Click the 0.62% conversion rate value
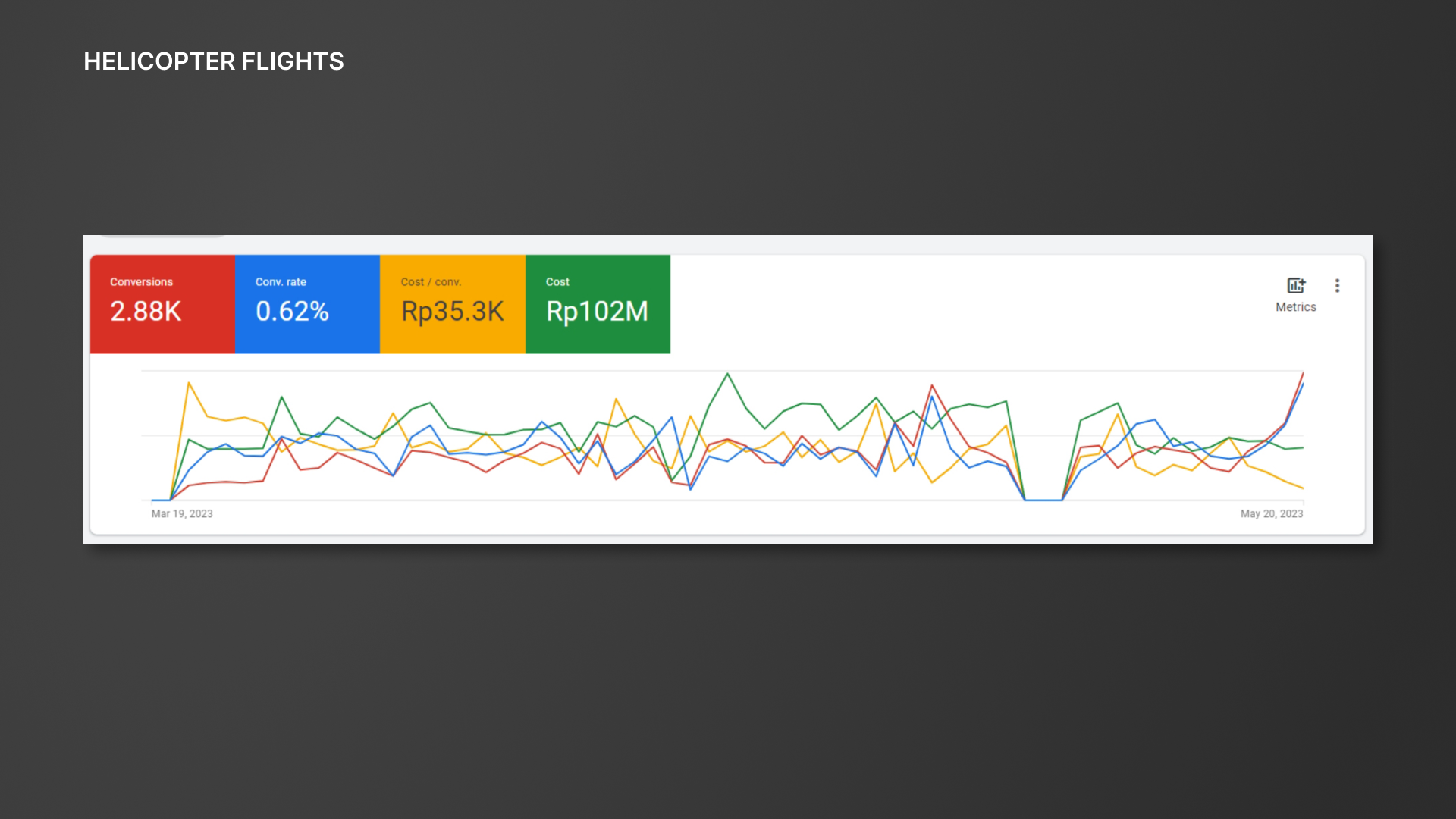 click(292, 311)
